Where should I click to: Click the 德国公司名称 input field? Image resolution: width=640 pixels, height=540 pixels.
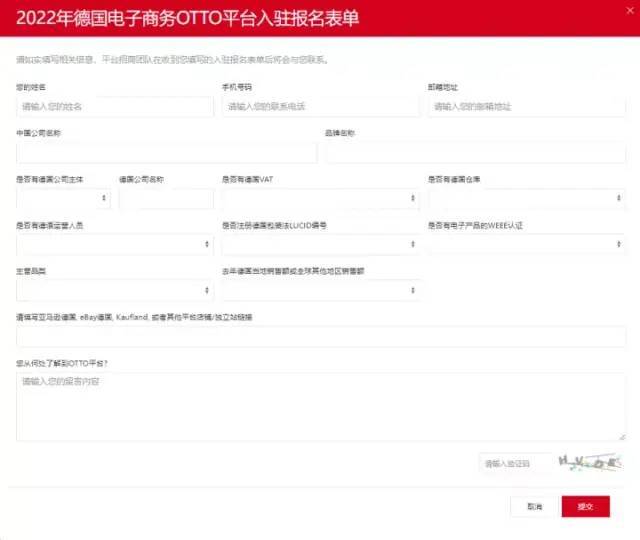click(x=166, y=199)
